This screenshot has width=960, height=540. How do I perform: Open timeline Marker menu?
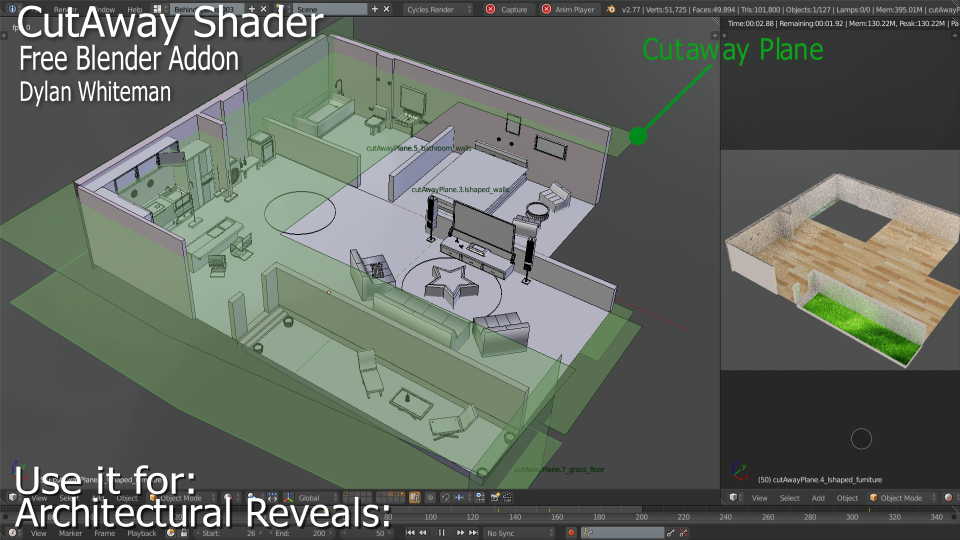(70, 534)
